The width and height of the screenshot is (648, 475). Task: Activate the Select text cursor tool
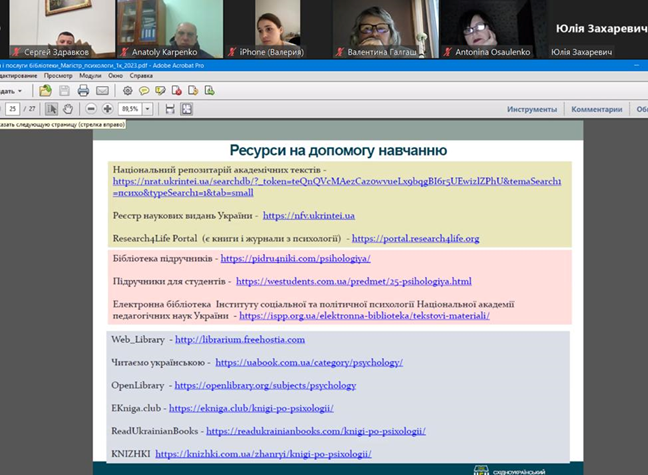click(x=52, y=109)
